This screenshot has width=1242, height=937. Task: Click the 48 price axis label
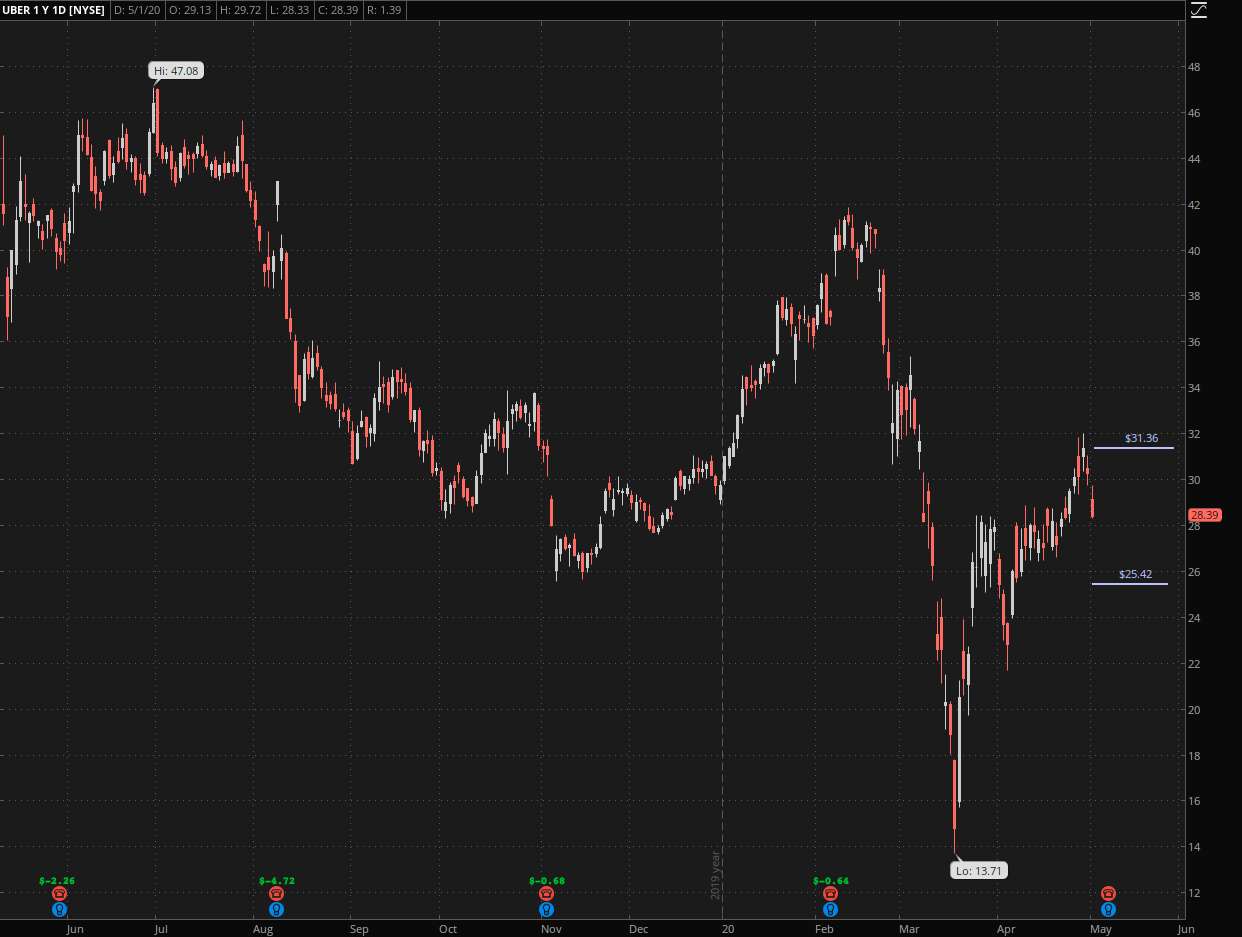pos(1194,67)
